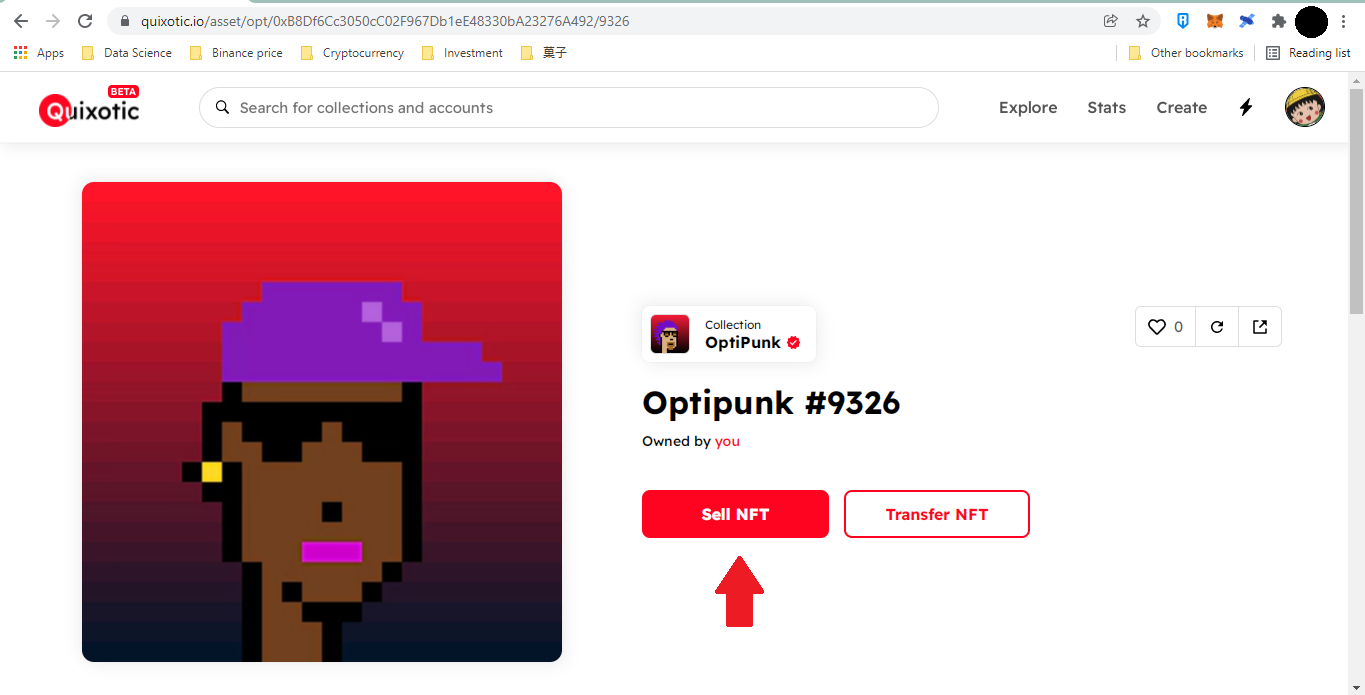Screen dimensions: 1365x695
Task: Open the MetaMask fox extension
Action: (x=1215, y=21)
